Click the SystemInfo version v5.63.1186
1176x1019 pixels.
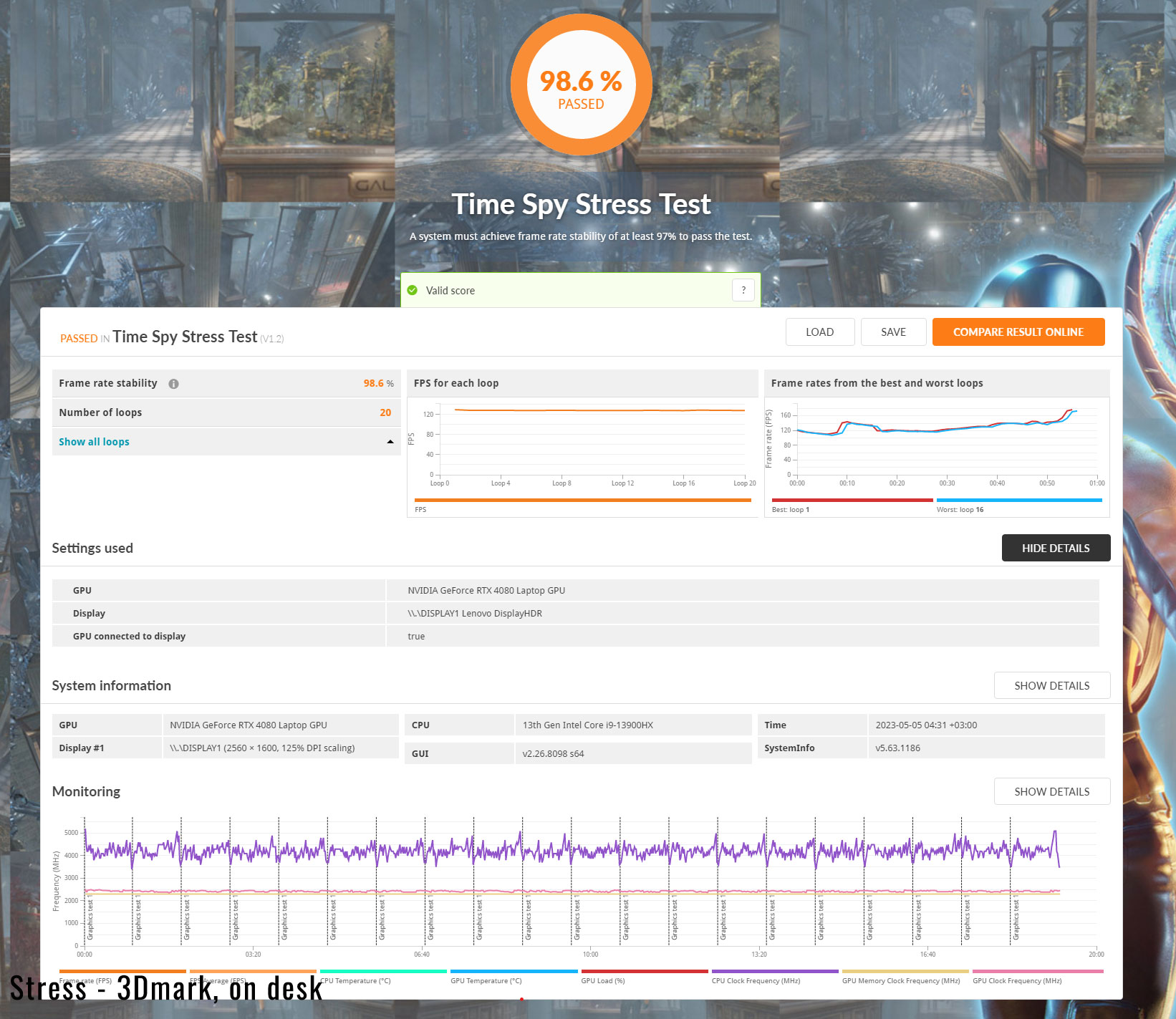[897, 748]
